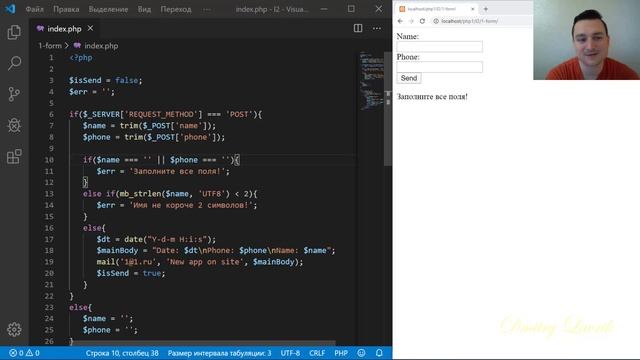Click the $isSend = false; code line

pos(106,80)
